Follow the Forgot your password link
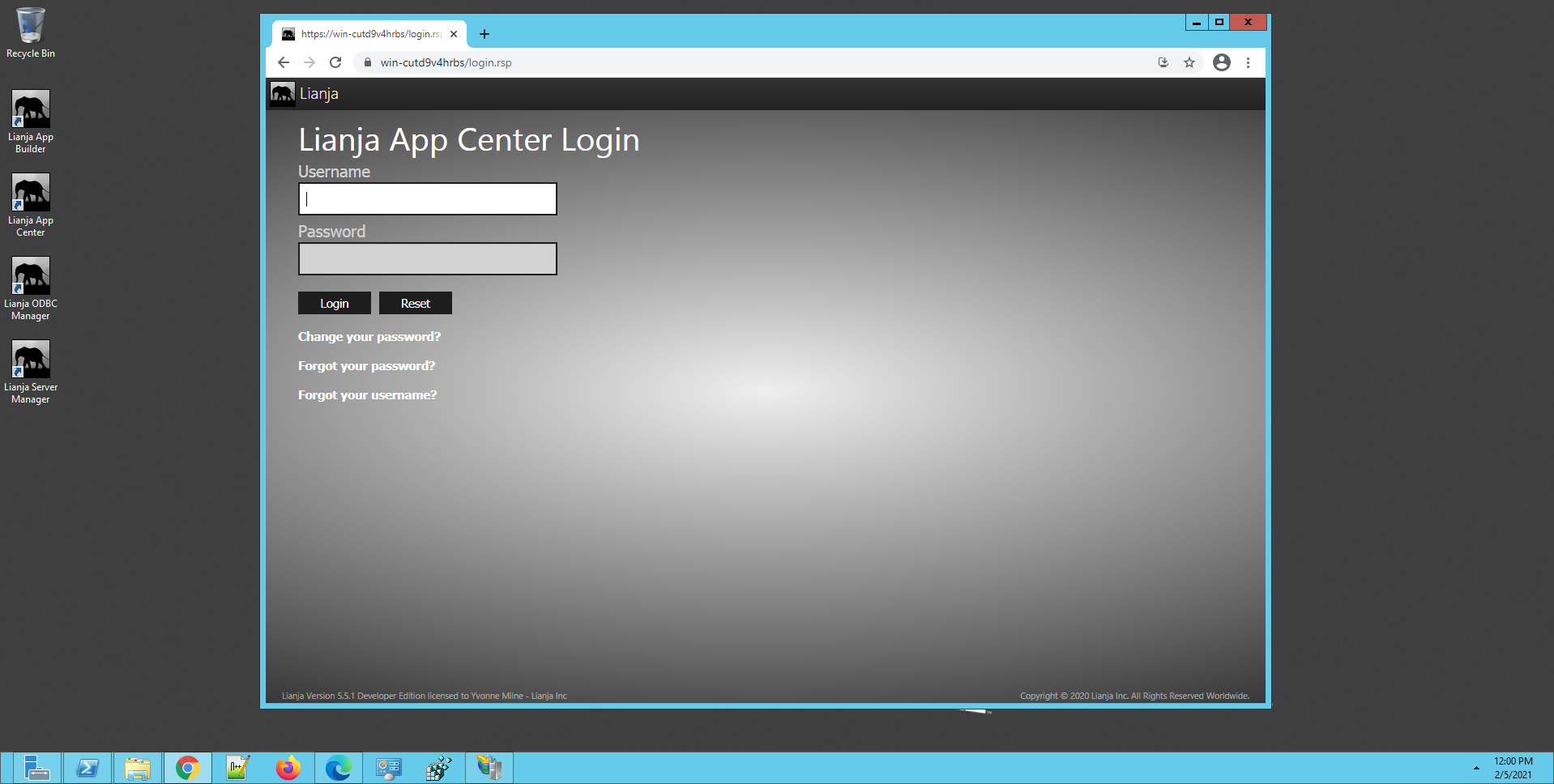1554x784 pixels. click(x=366, y=366)
